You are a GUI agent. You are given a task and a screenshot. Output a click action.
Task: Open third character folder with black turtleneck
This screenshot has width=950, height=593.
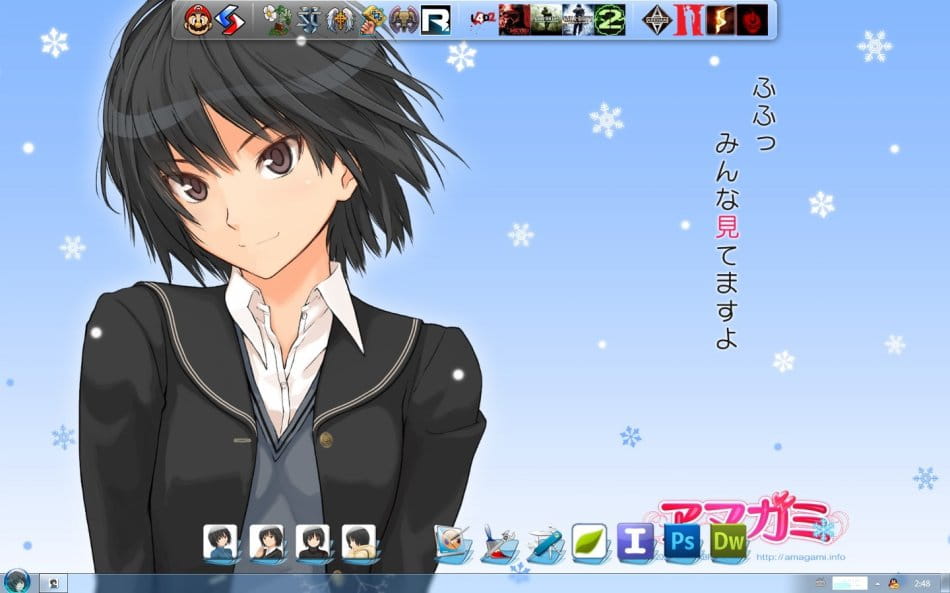[x=313, y=544]
